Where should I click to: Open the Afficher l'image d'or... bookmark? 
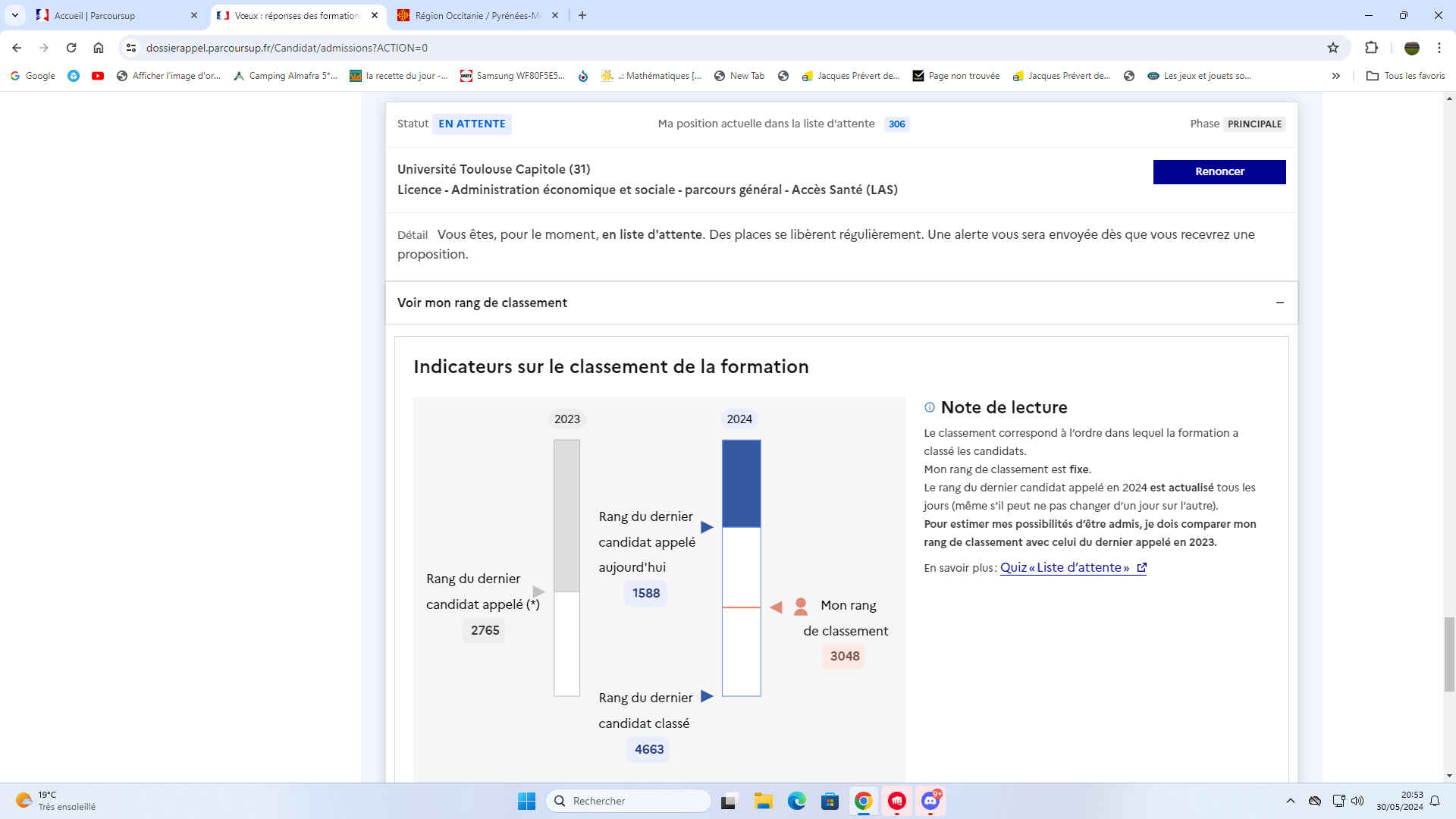169,76
